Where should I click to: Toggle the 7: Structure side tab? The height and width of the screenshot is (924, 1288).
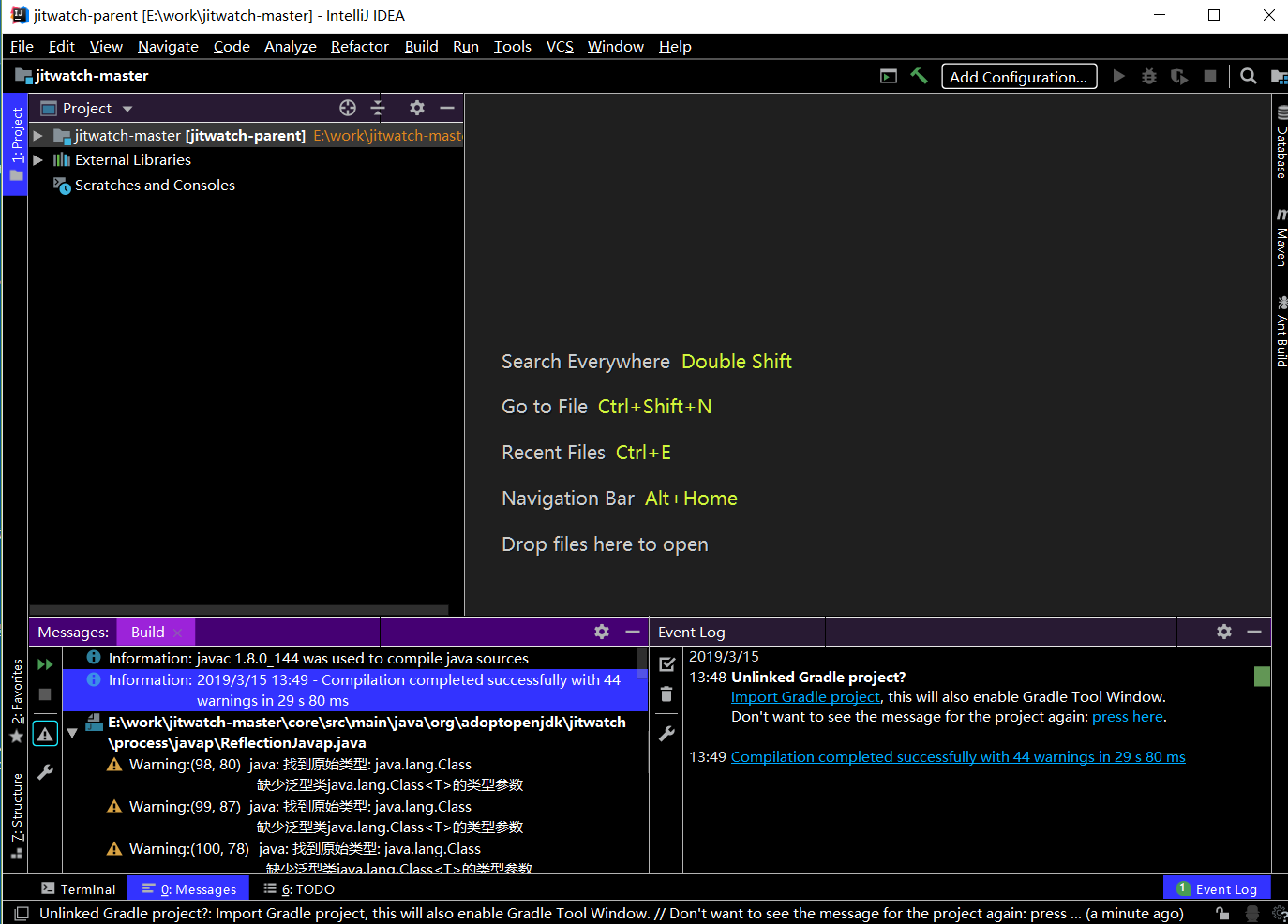tap(16, 816)
